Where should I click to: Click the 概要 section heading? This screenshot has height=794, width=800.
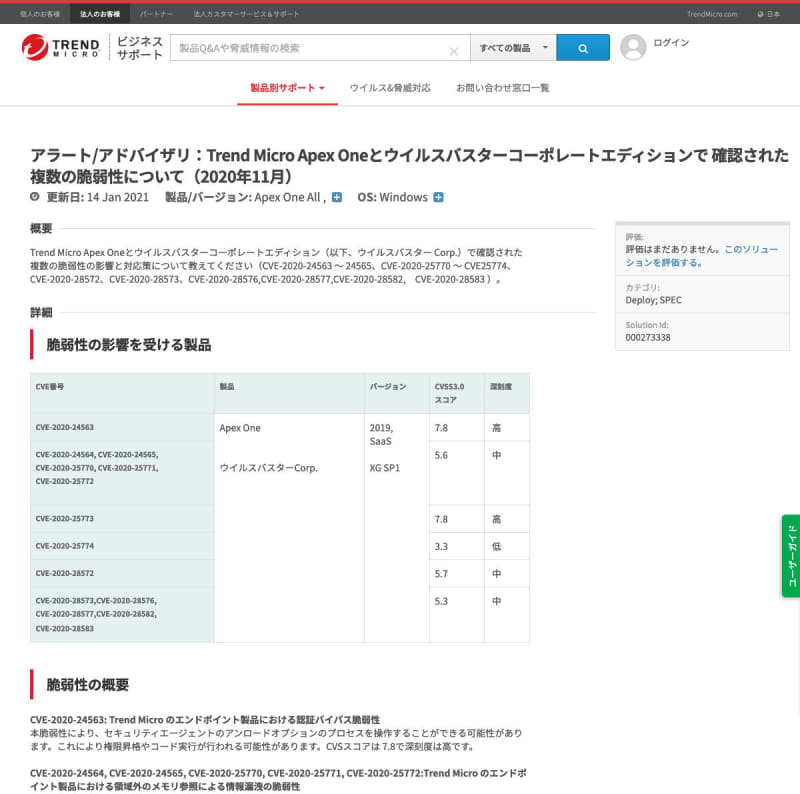coord(41,228)
